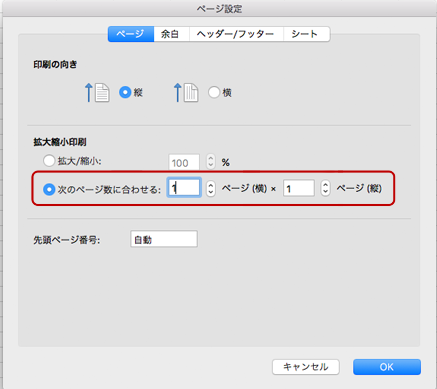This screenshot has height=389, width=437.
Task: Choose the 拡大/縮小 radio button
Action: click(49, 161)
